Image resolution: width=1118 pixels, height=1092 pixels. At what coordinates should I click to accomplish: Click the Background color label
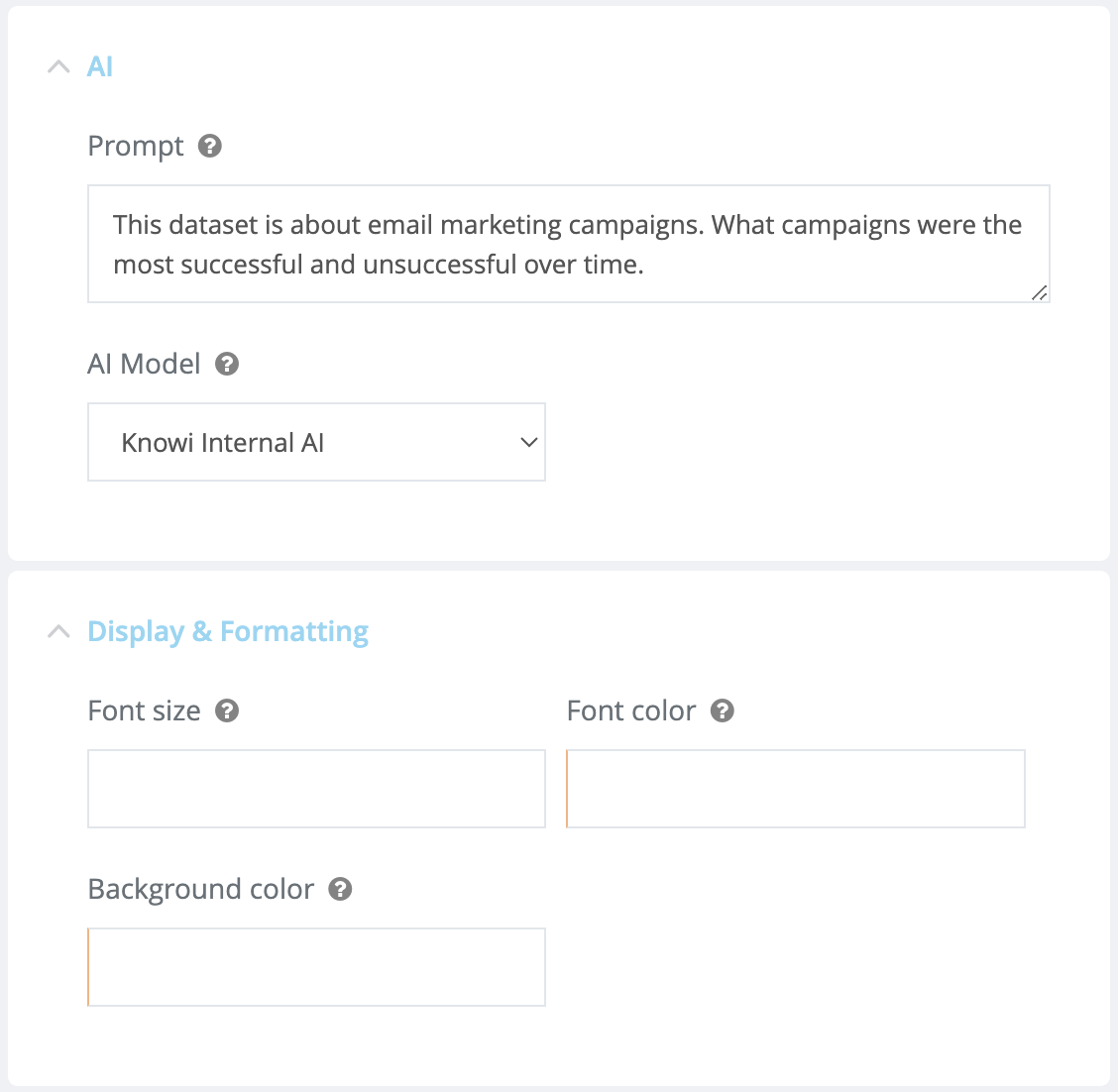[x=200, y=890]
